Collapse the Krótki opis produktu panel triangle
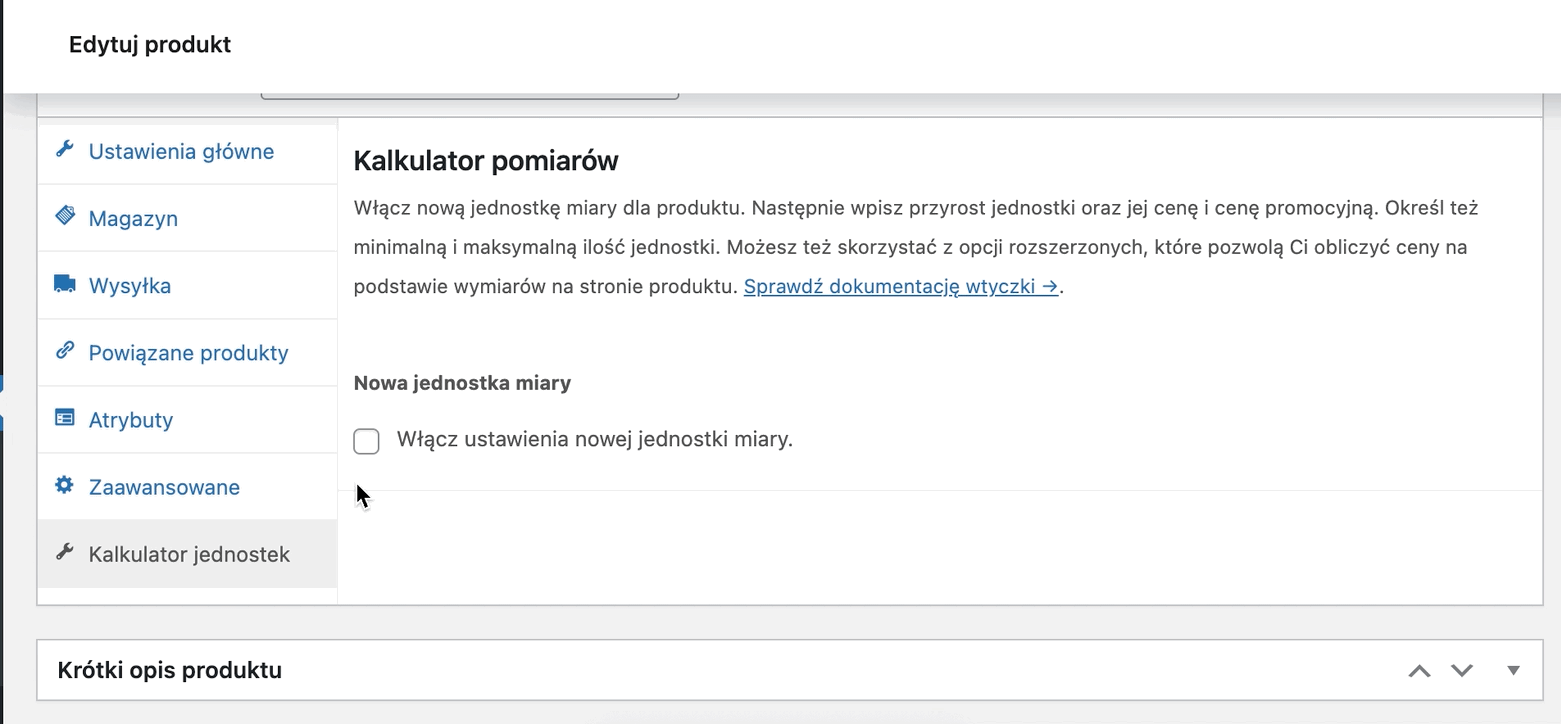This screenshot has height=724, width=1561. (x=1514, y=671)
